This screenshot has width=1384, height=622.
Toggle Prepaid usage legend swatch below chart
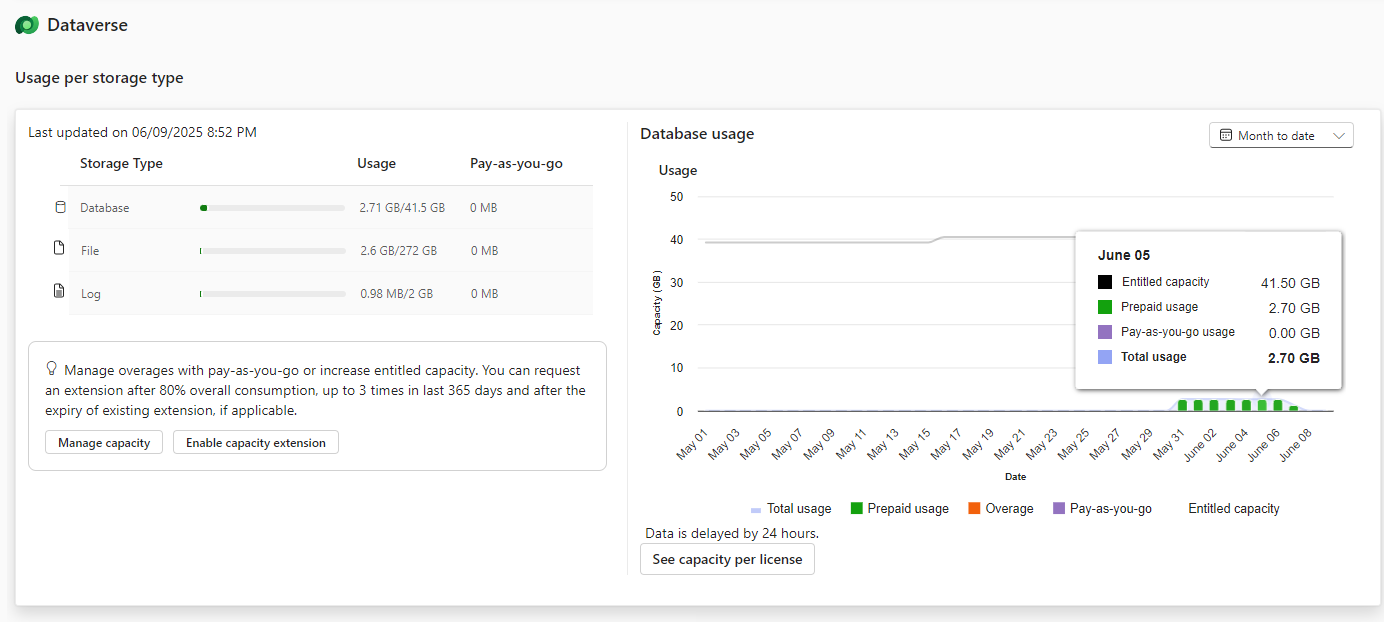pos(857,508)
